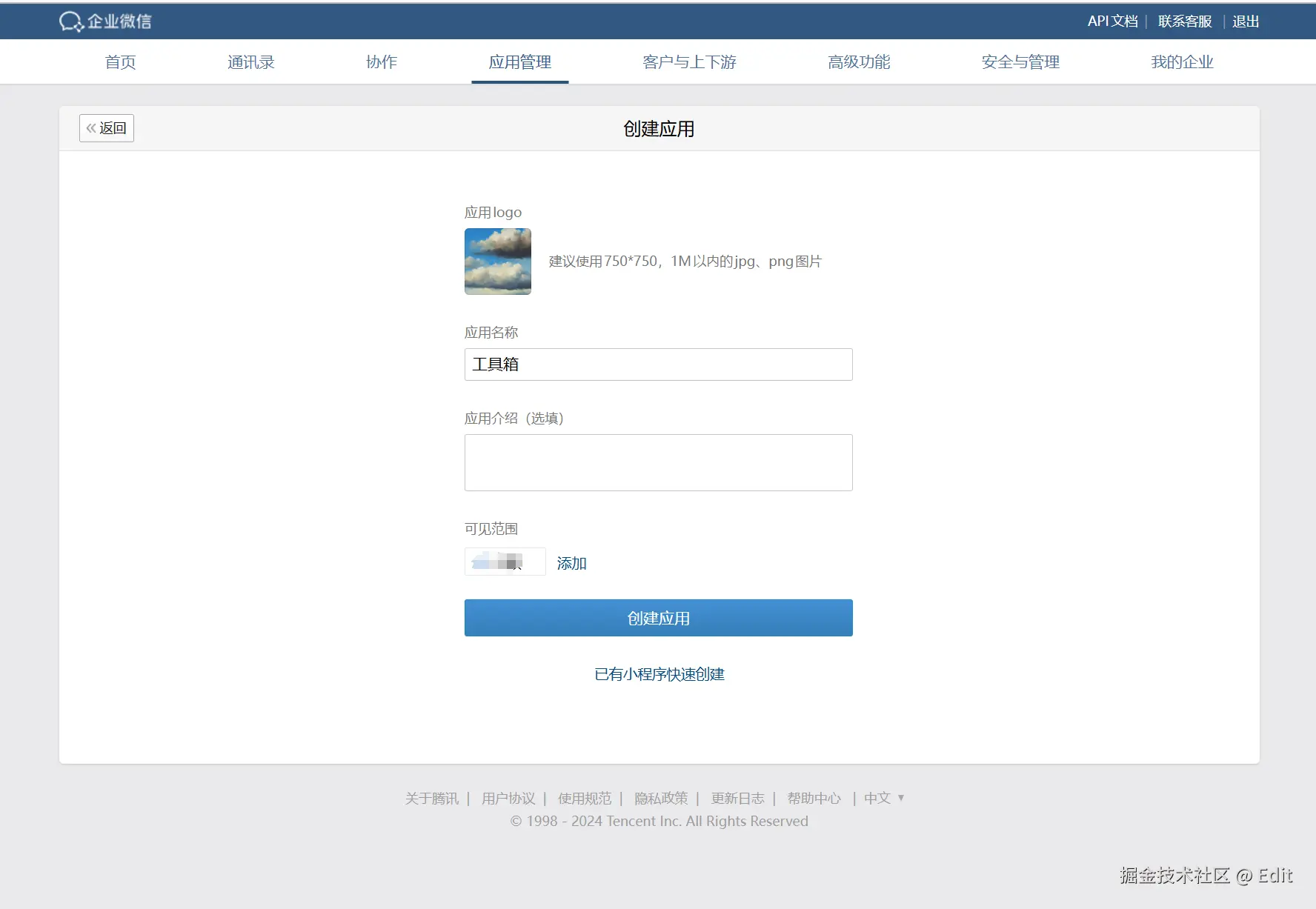
Task: Click 添加 to add visible range members
Action: [x=571, y=563]
